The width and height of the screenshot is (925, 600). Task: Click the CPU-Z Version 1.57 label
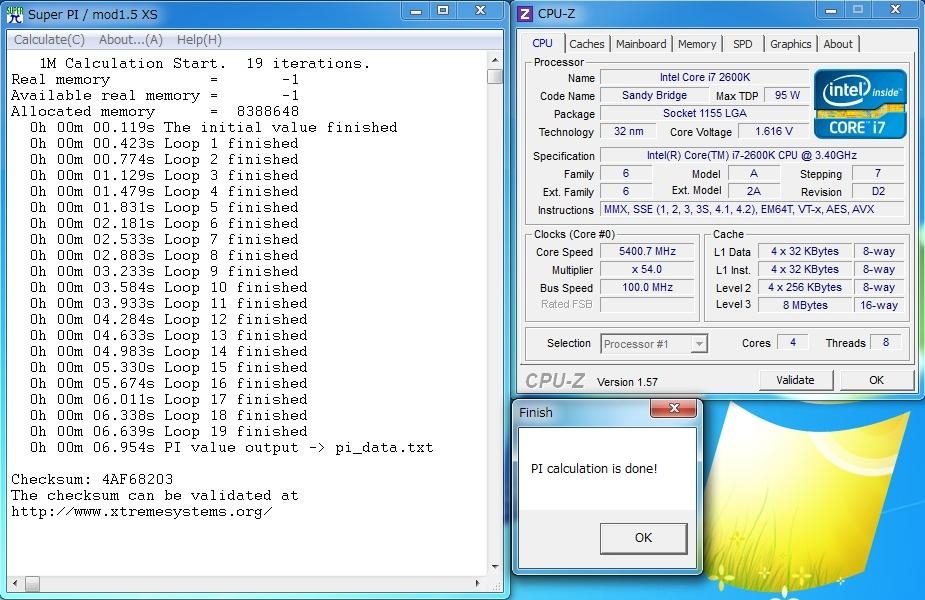pyautogui.click(x=627, y=382)
